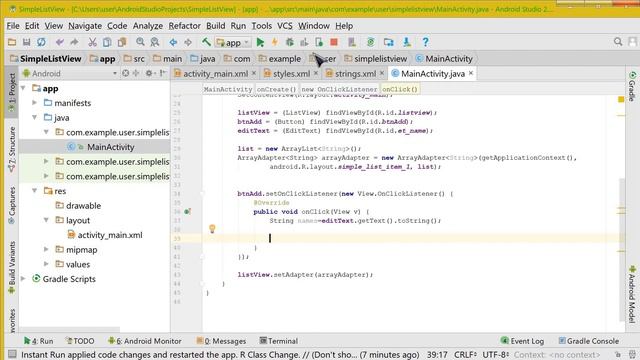Click the collapse all icon in project panel

[136, 73]
